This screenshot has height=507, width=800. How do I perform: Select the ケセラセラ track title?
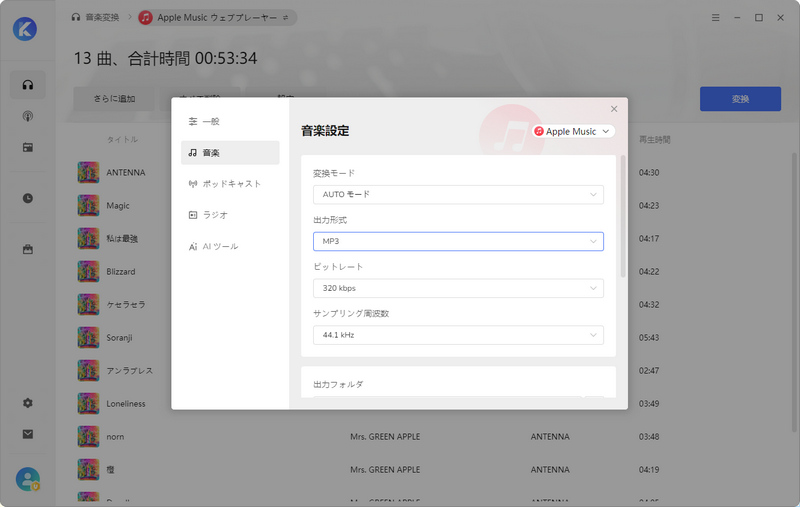pyautogui.click(x=126, y=305)
